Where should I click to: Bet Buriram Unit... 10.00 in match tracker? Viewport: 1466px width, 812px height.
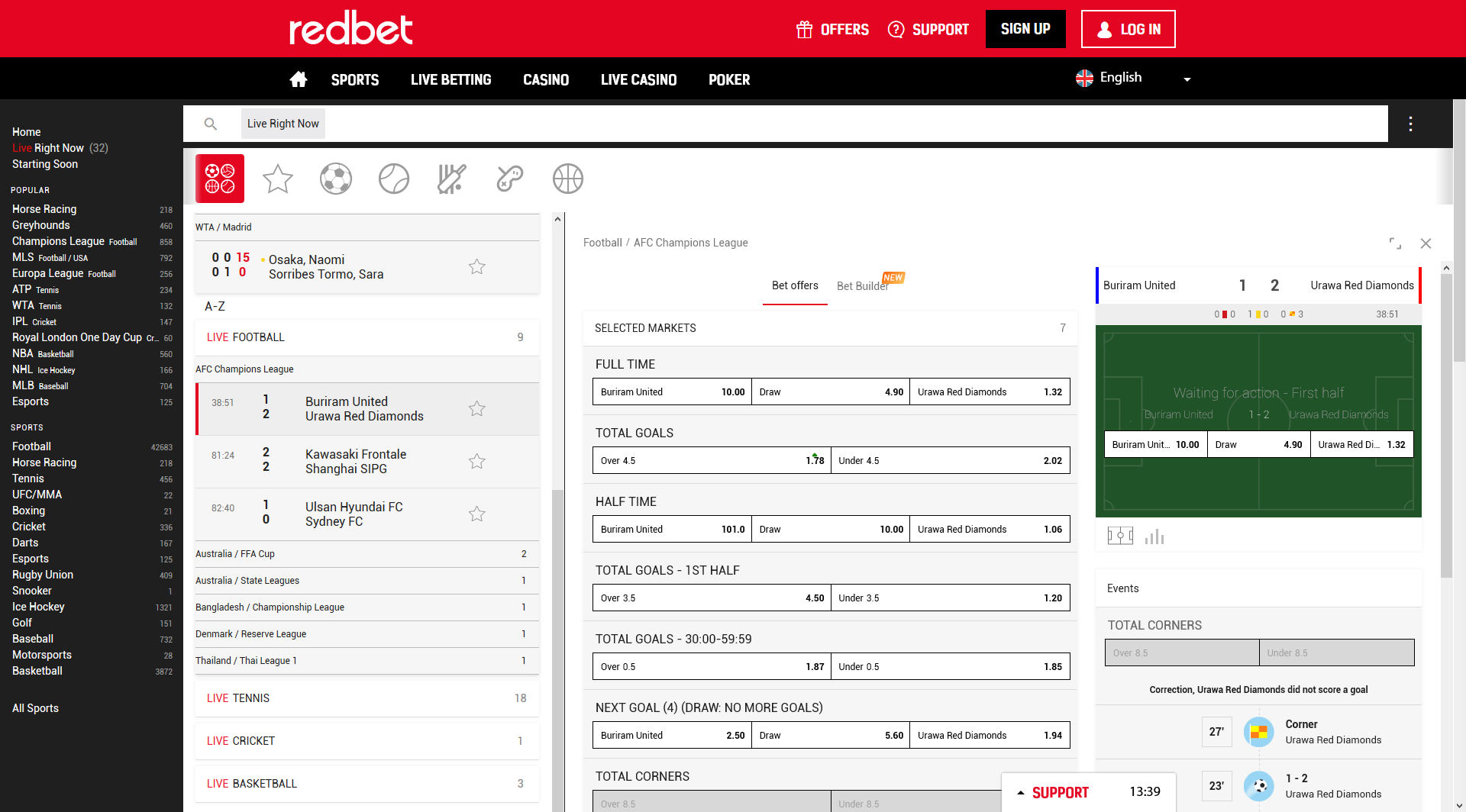1156,445
